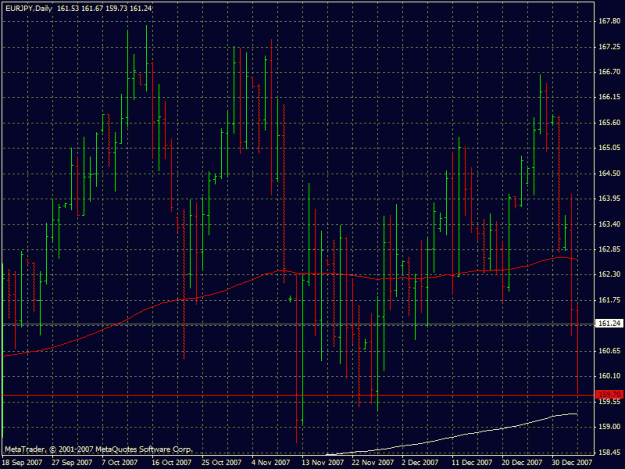The width and height of the screenshot is (625, 469).
Task: Click the 161.24 current price label
Action: [609, 324]
